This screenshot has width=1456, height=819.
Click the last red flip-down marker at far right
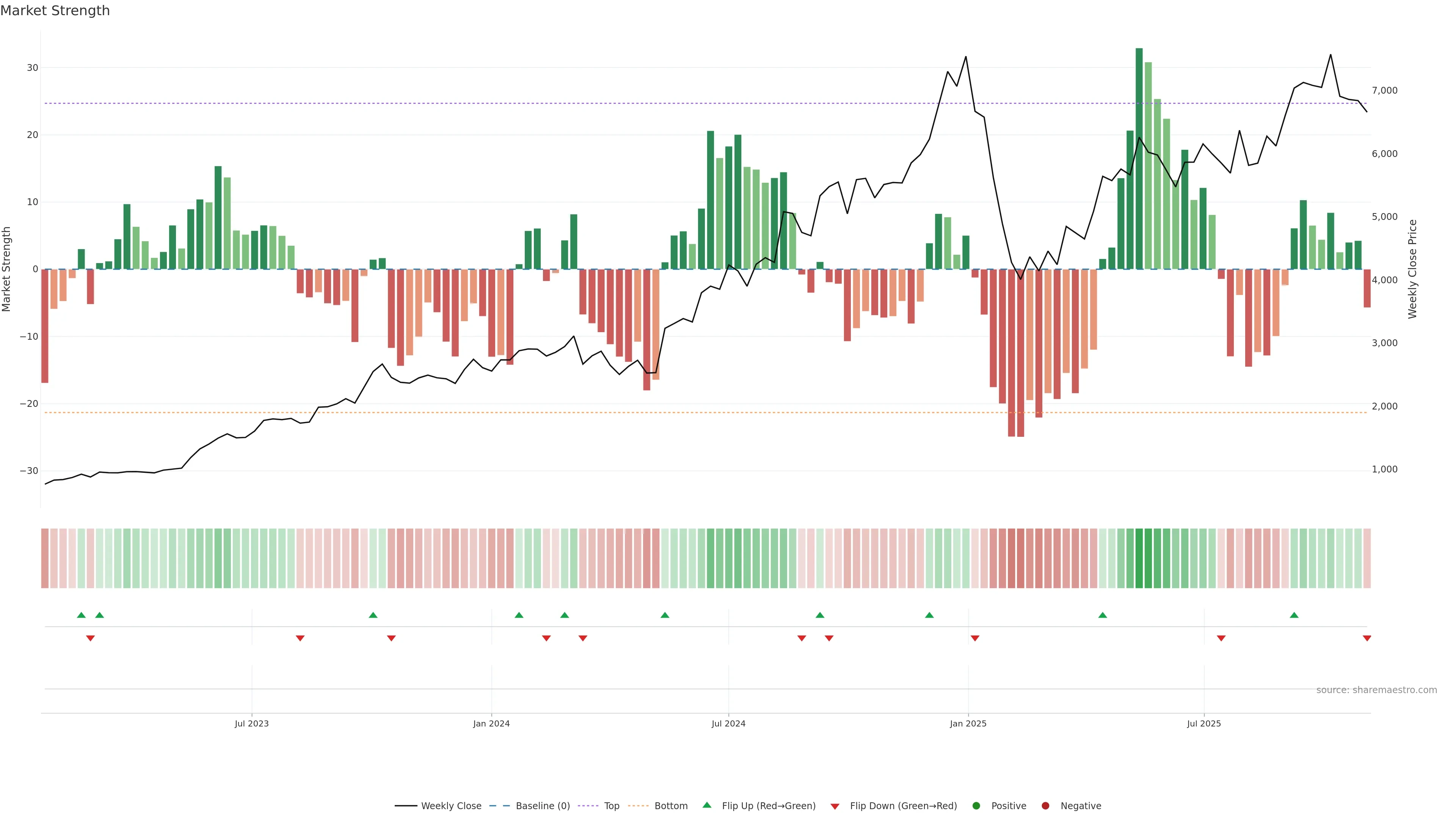pos(1367,638)
